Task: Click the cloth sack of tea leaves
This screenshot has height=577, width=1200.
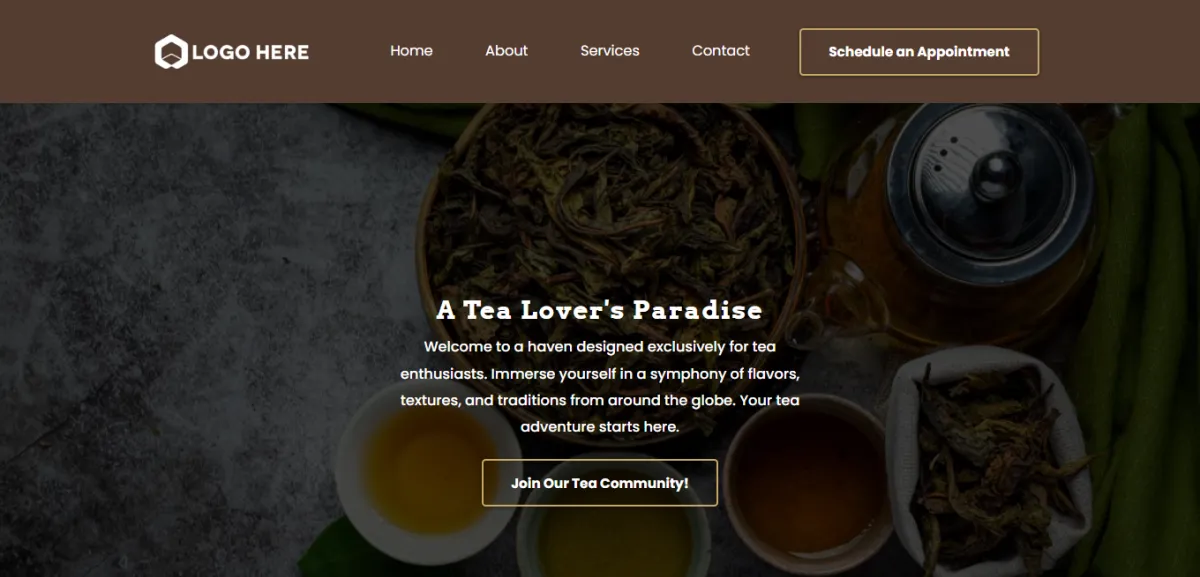Action: (x=990, y=460)
